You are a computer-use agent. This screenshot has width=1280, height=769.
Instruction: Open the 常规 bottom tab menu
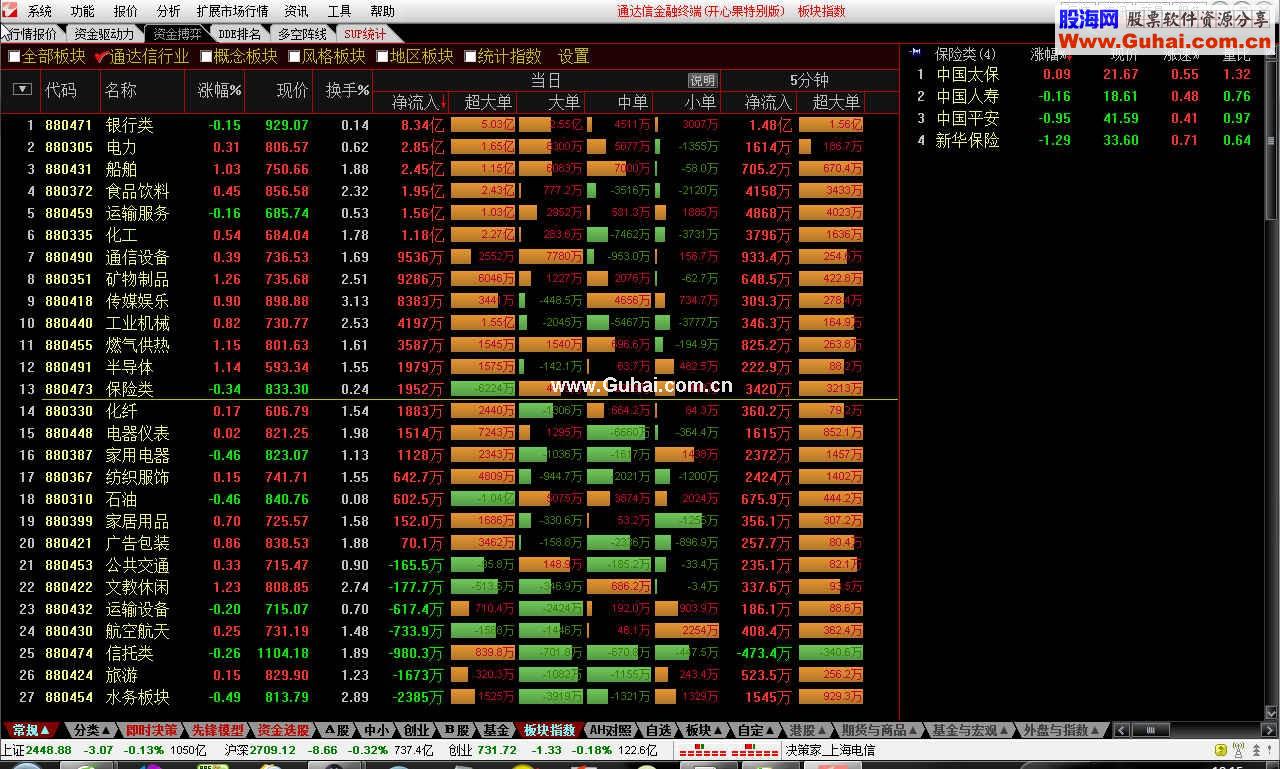pyautogui.click(x=31, y=731)
